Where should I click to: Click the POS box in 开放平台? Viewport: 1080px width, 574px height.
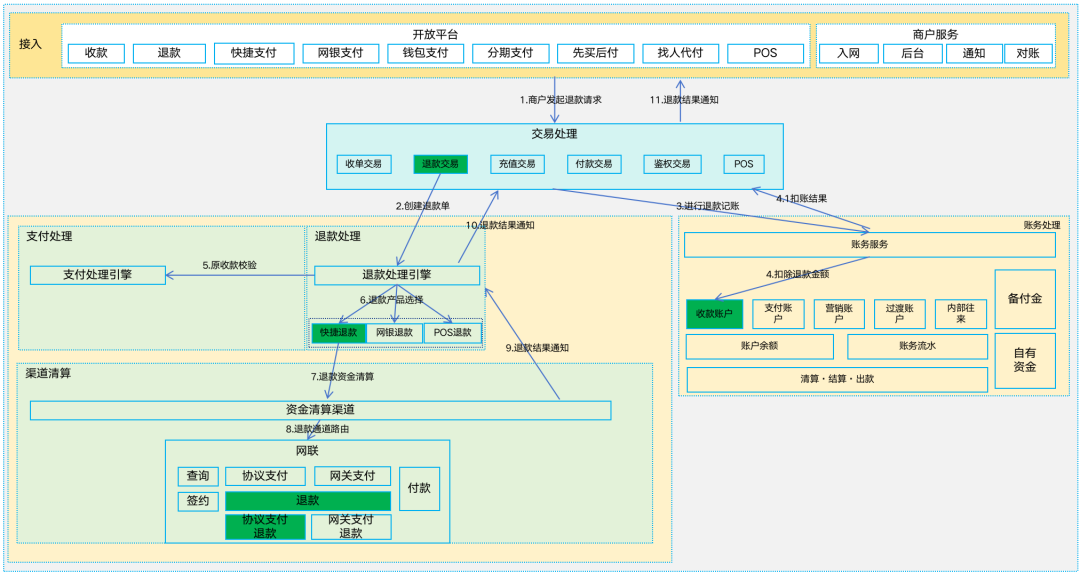(765, 53)
